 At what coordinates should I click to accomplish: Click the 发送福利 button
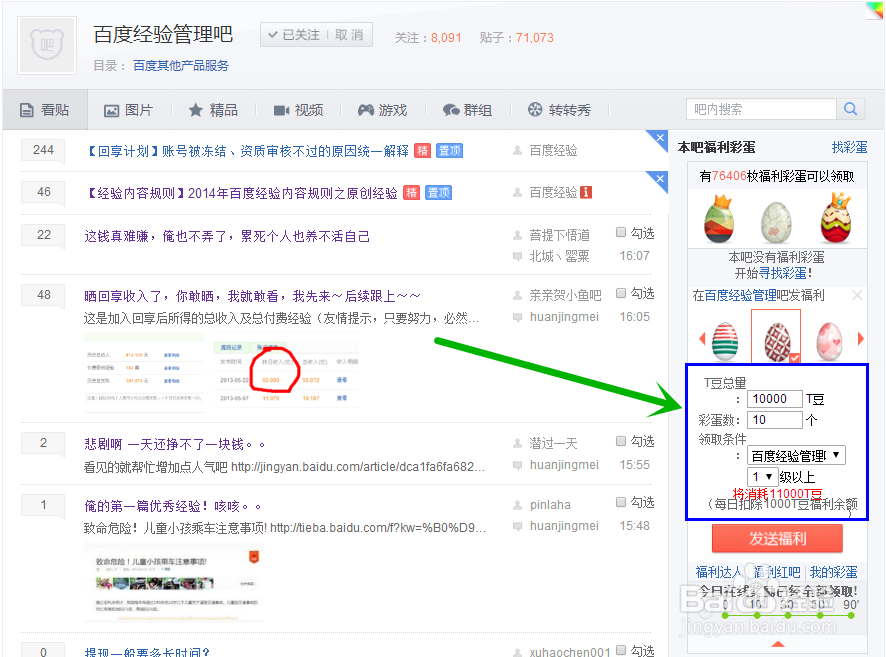tap(778, 538)
